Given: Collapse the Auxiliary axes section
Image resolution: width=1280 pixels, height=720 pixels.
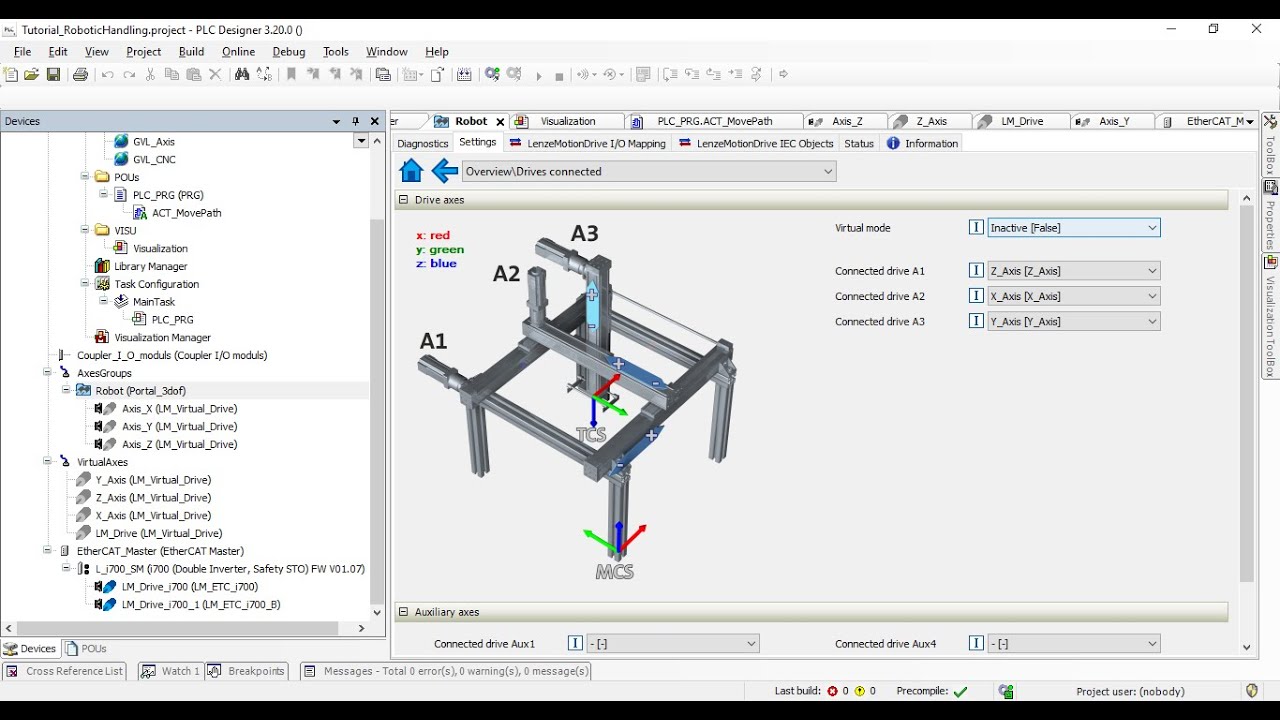Looking at the screenshot, I should (404, 612).
